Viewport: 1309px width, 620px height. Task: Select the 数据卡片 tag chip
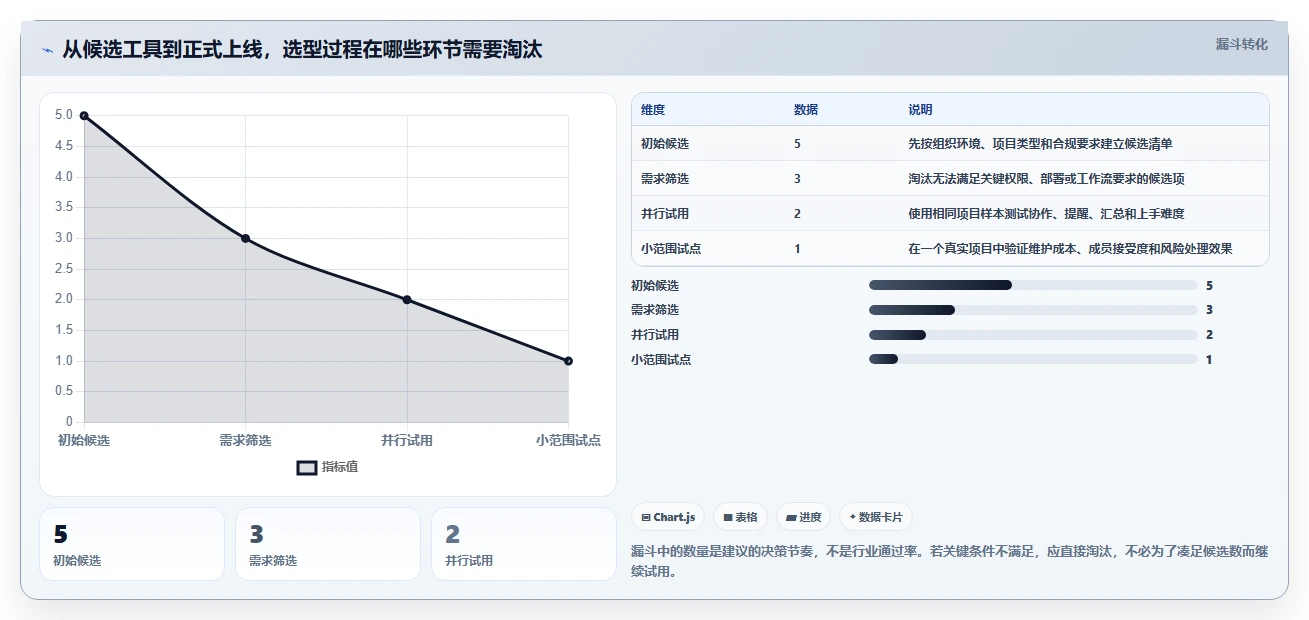coord(876,517)
